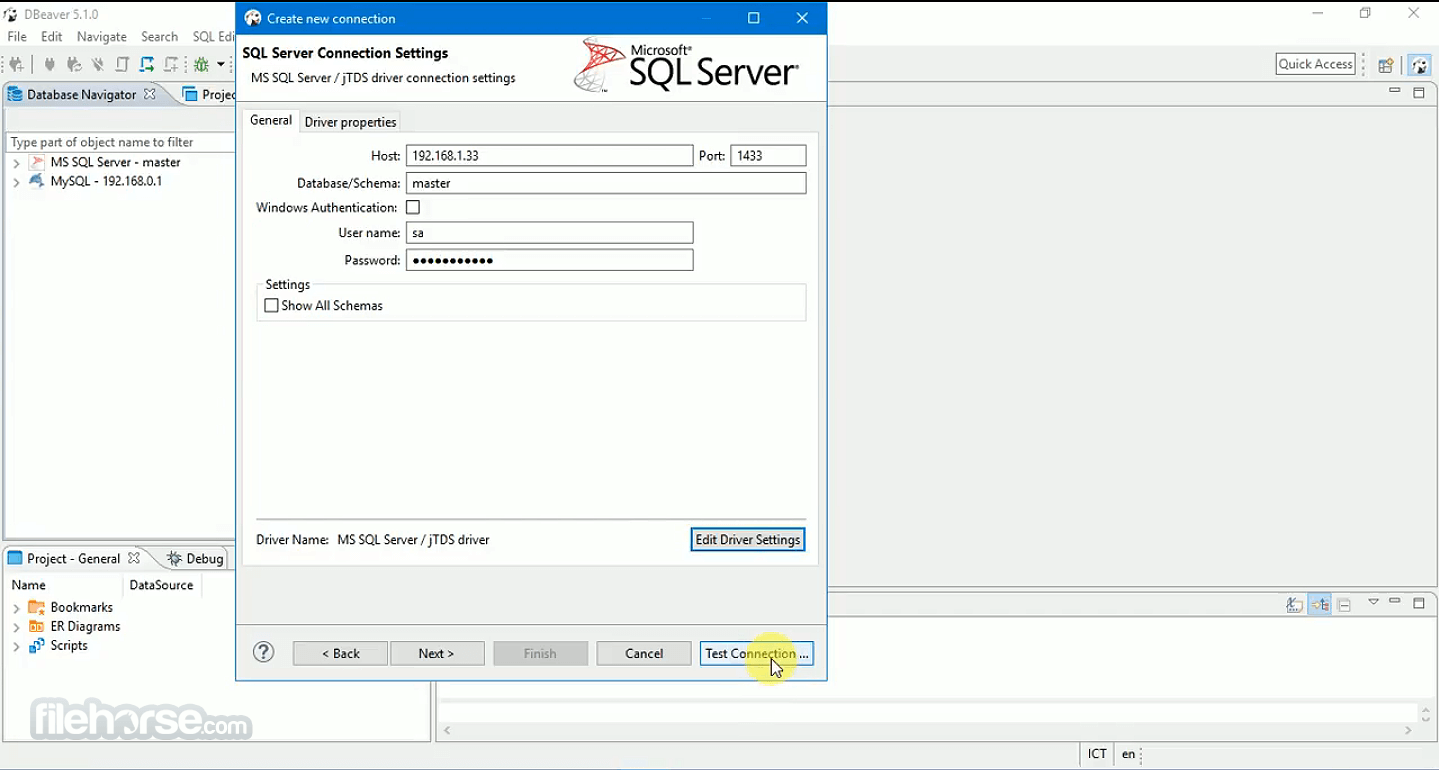1439x770 pixels.
Task: Minimize the bottom-right panel
Action: [1395, 602]
